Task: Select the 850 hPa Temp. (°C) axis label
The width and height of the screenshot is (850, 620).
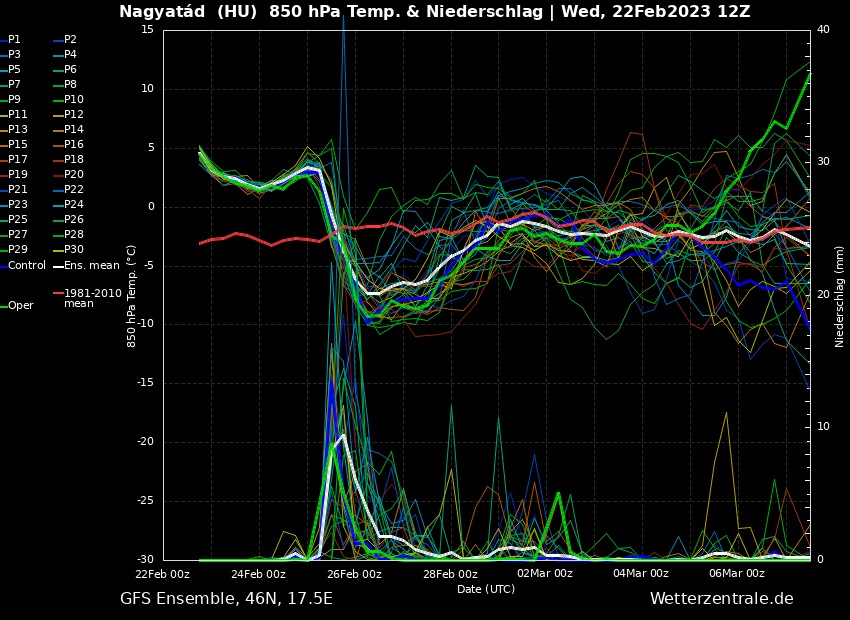Action: (x=132, y=296)
